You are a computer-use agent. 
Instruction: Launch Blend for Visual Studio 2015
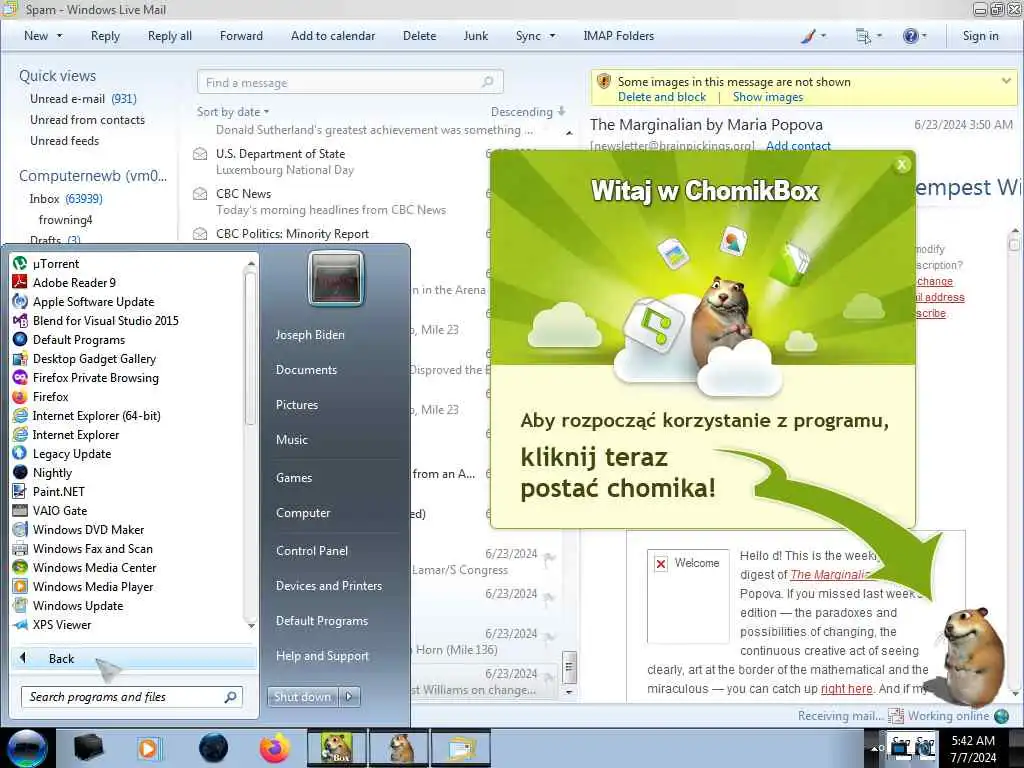105,321
